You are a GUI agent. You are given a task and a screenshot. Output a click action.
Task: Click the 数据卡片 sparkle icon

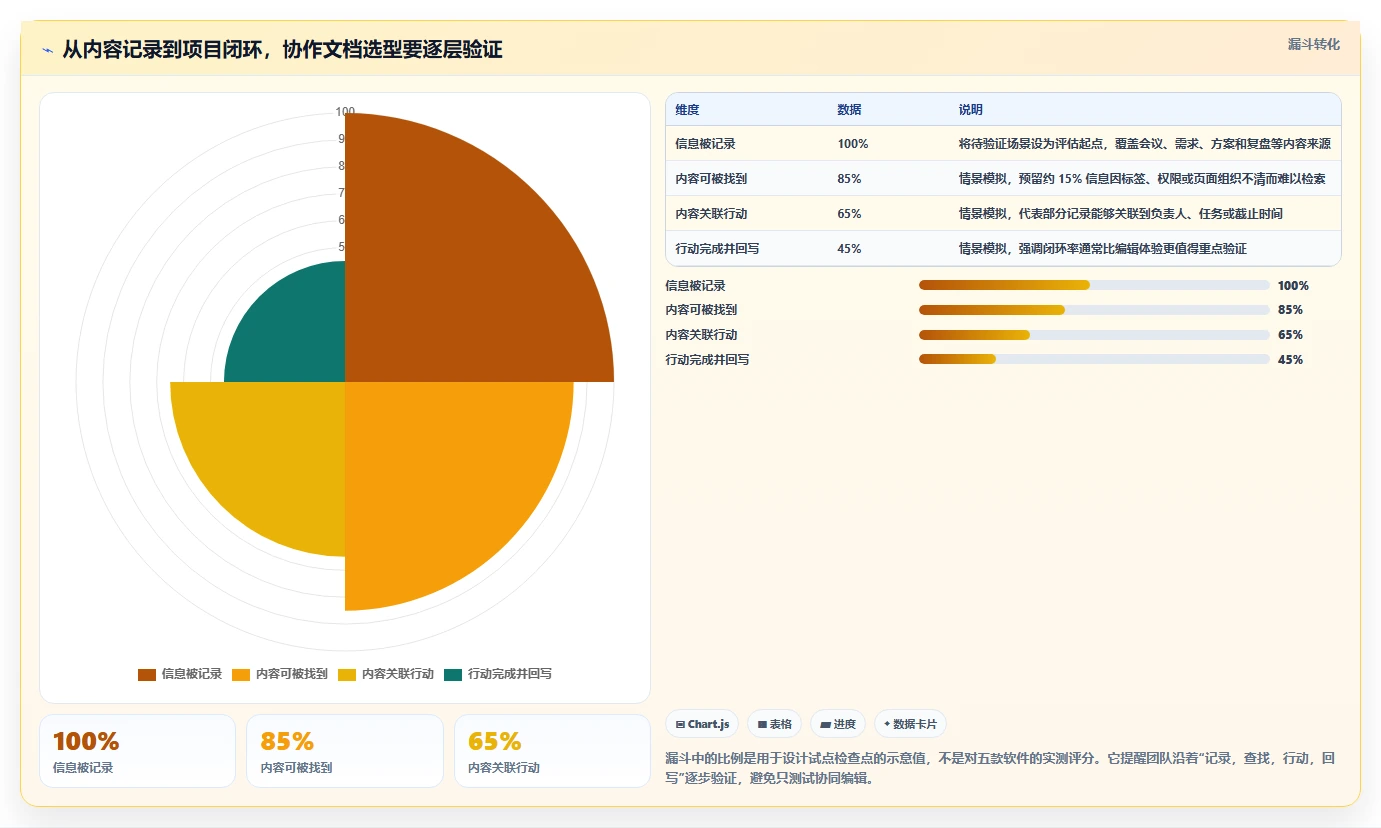[887, 724]
